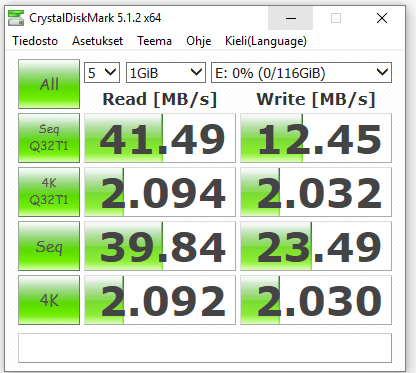Screen dimensions: 416x373
Task: Open the 1GiB test size dropdown
Action: 166,73
